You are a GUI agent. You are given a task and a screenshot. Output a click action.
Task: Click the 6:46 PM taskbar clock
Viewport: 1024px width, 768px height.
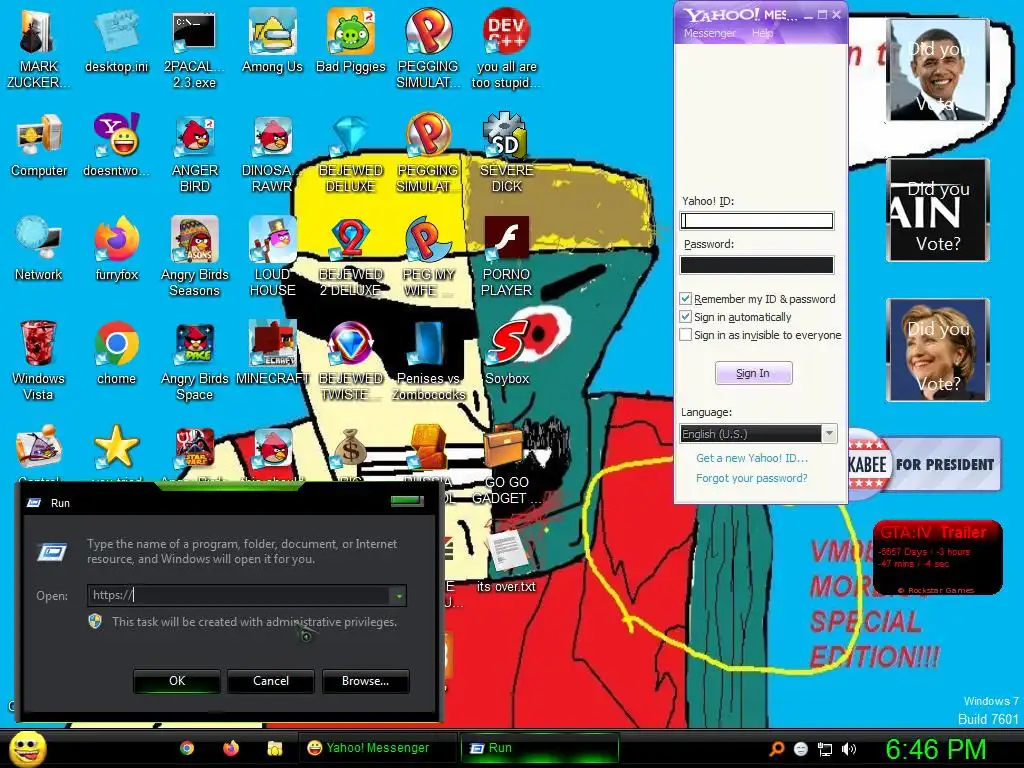click(935, 749)
